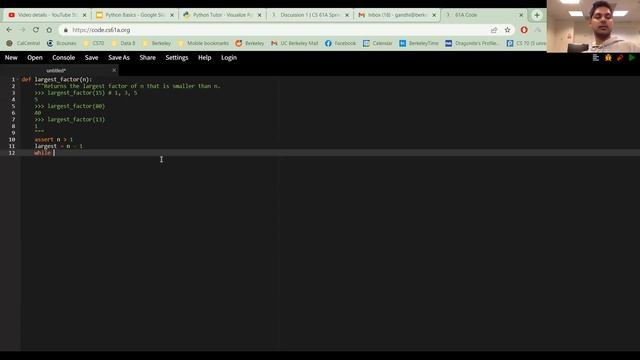
Task: Open the CS70 bookmarks folder
Action: pyautogui.click(x=93, y=43)
